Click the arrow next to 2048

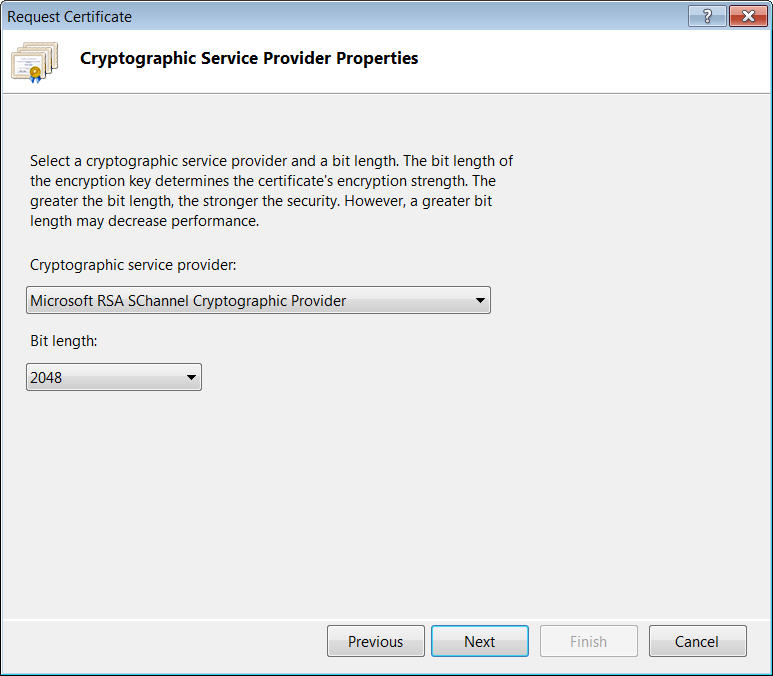[191, 377]
